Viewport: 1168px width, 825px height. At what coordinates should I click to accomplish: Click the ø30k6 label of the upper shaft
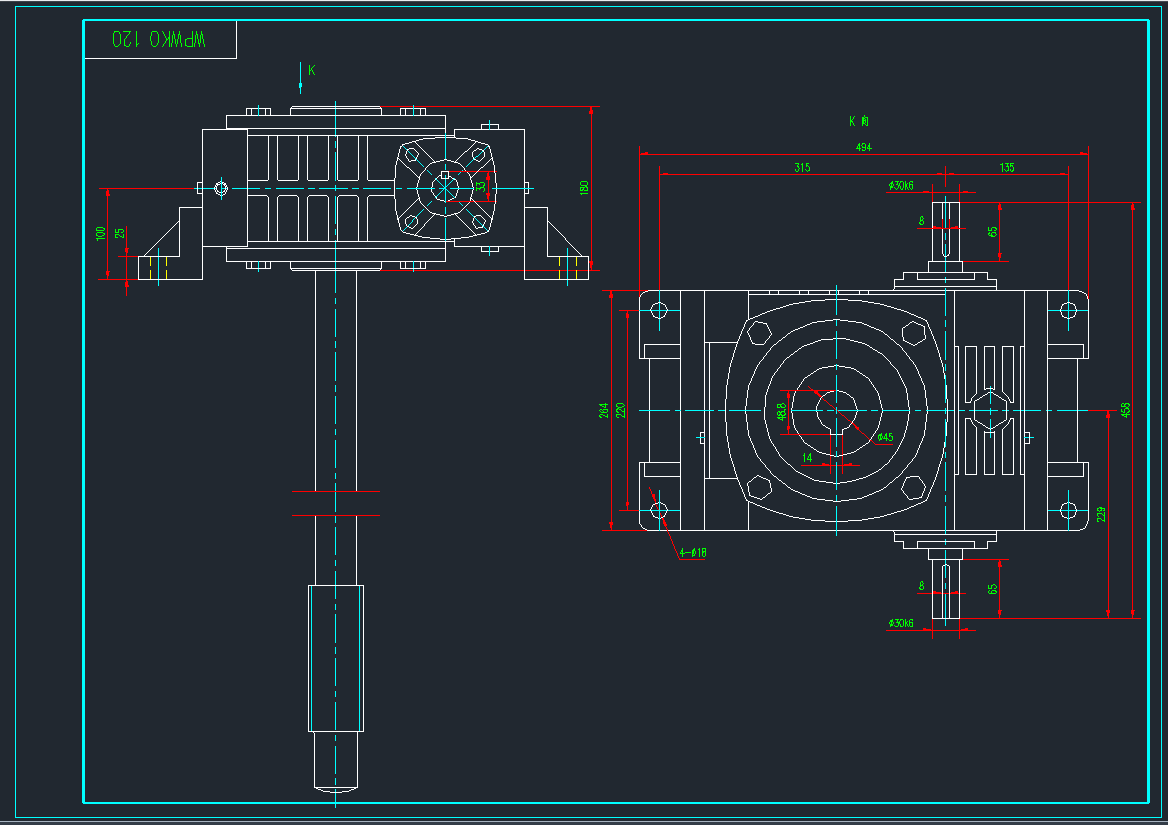point(901,185)
